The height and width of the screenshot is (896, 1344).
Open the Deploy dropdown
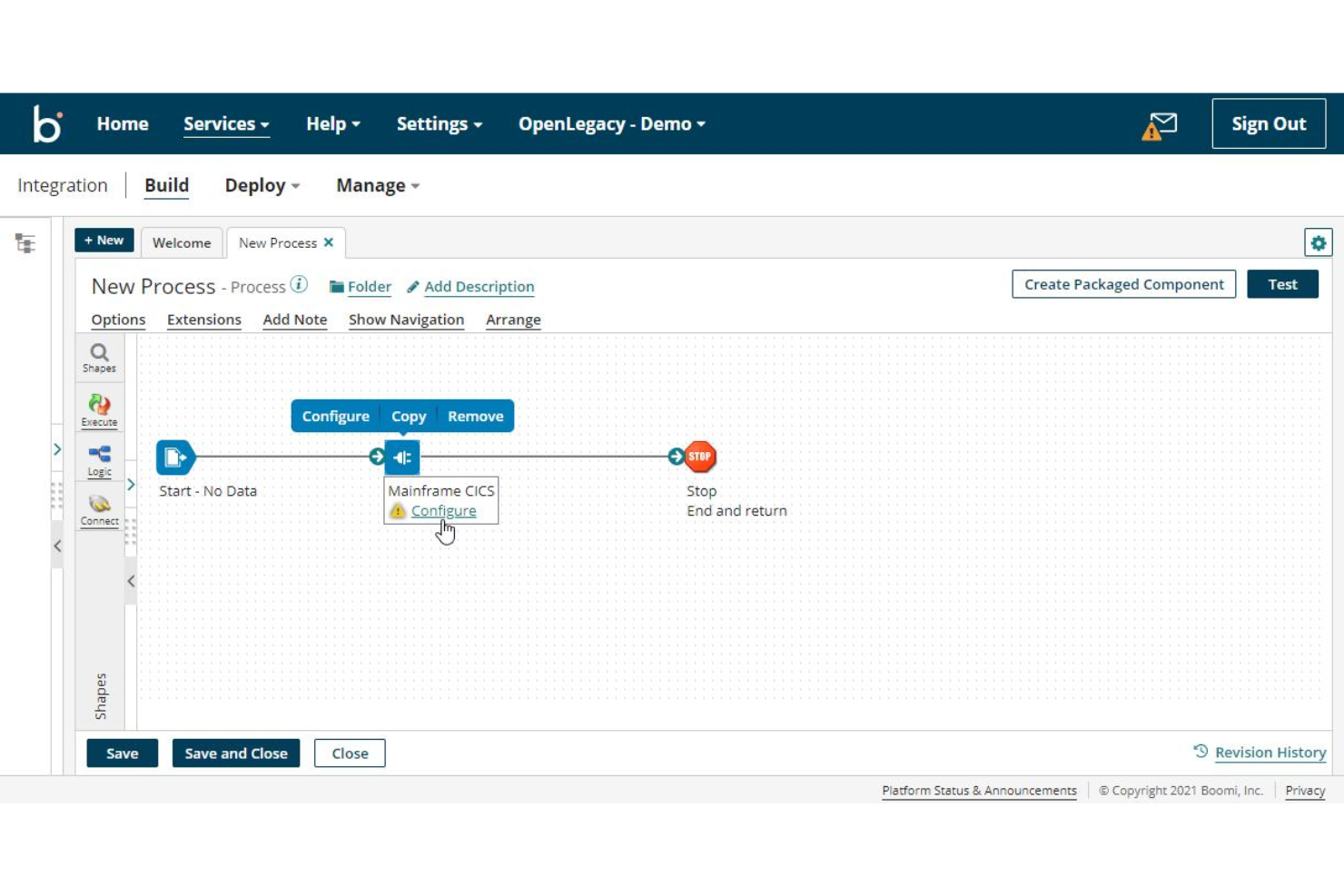(262, 185)
